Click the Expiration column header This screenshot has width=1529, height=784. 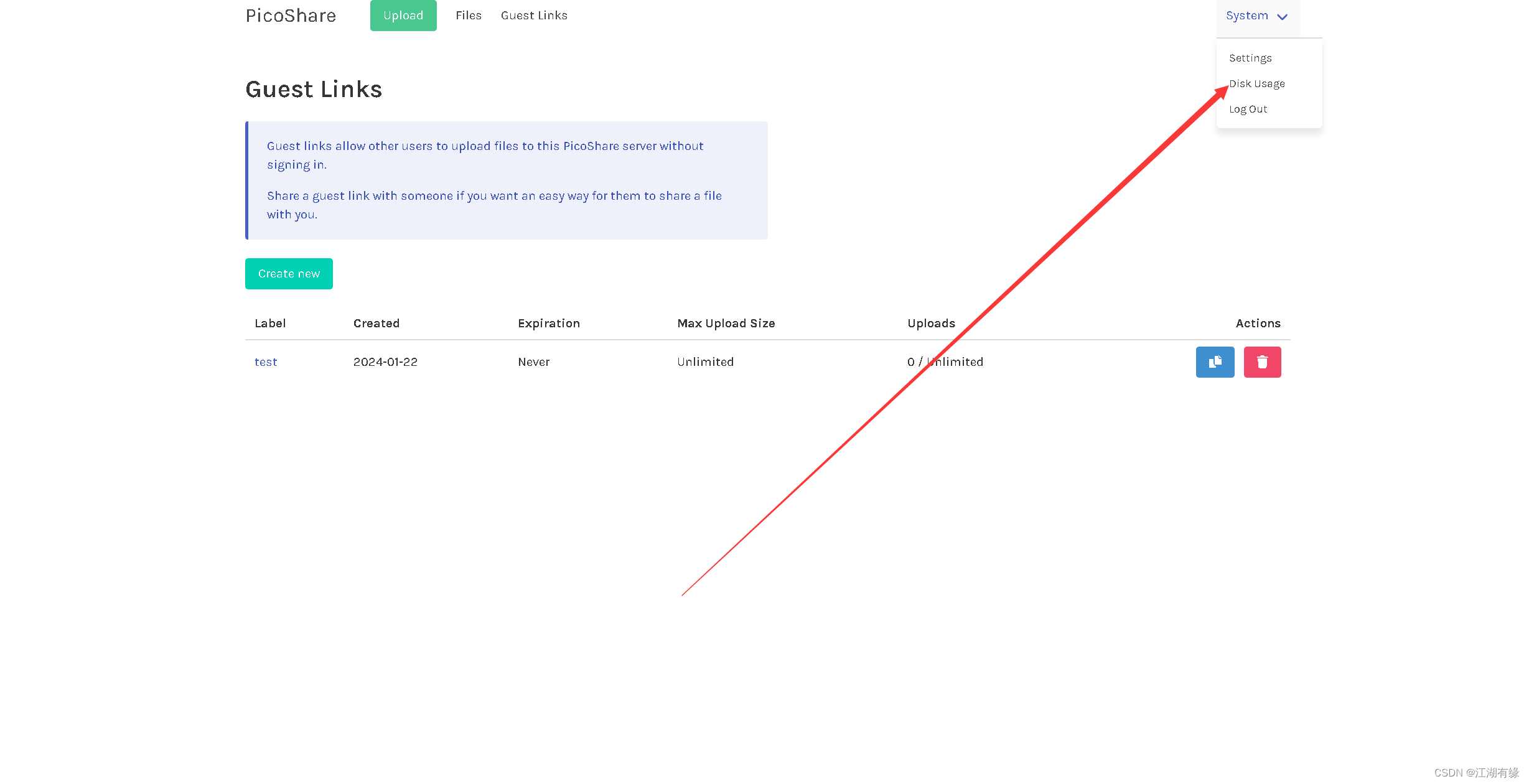pyautogui.click(x=548, y=323)
